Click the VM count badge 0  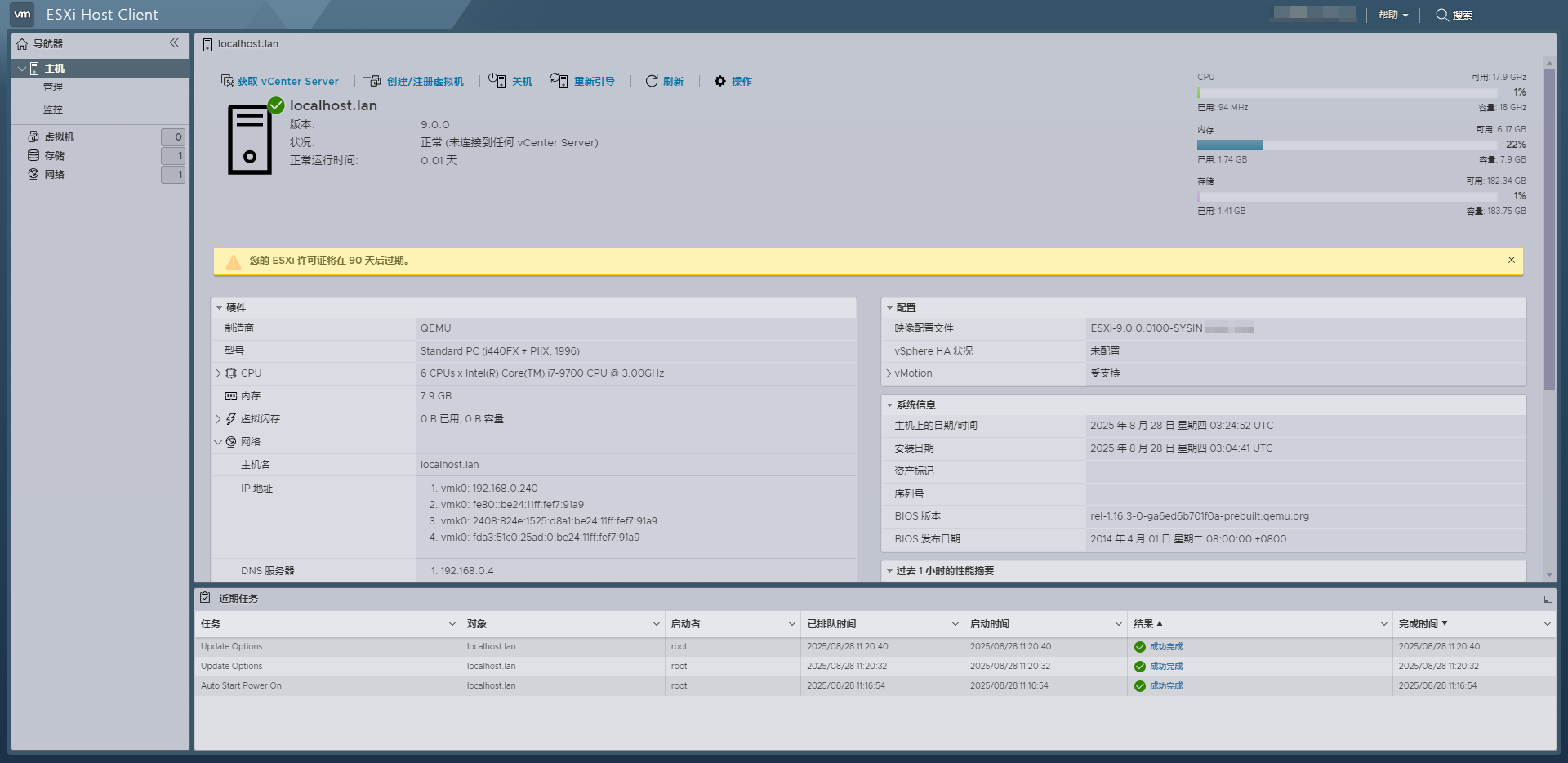tap(173, 137)
